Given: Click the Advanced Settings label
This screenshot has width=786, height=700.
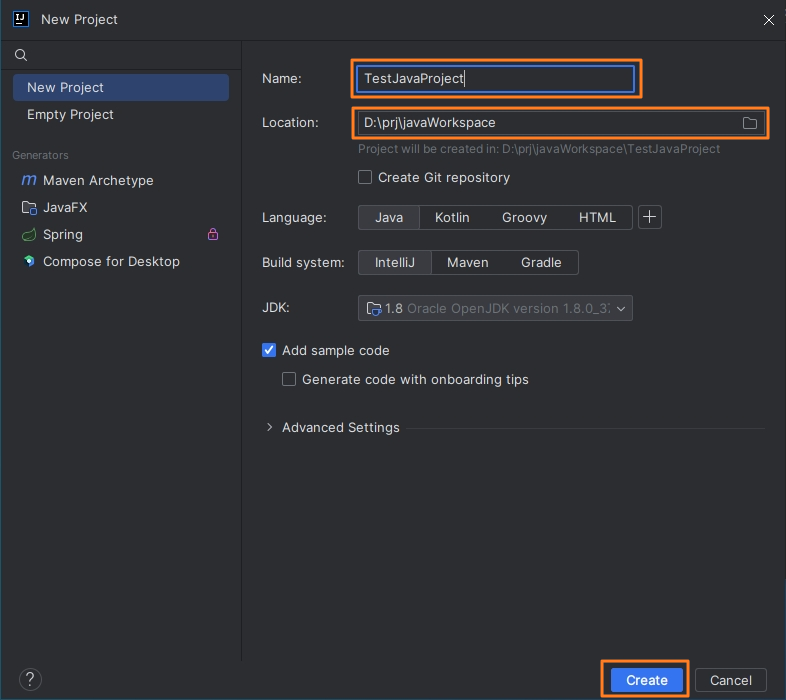Looking at the screenshot, I should [340, 427].
